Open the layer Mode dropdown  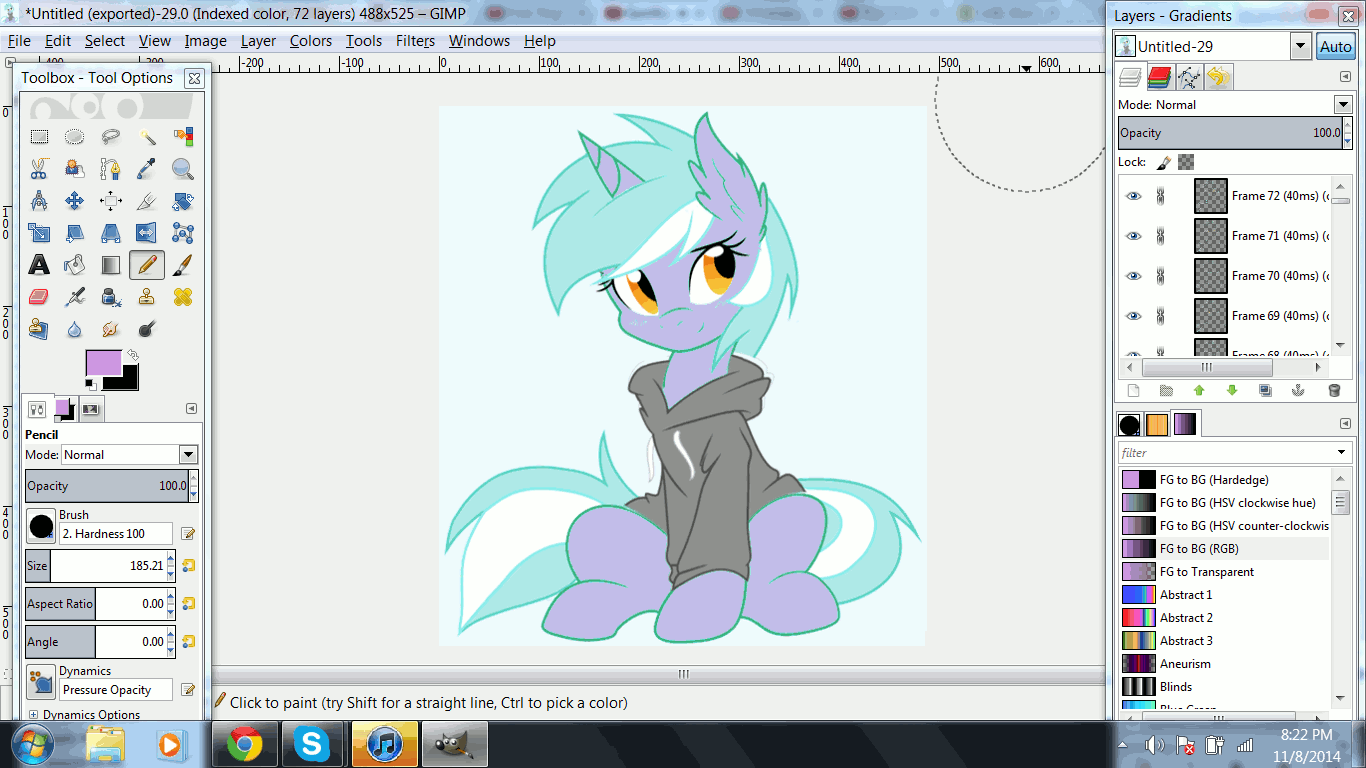[1342, 105]
